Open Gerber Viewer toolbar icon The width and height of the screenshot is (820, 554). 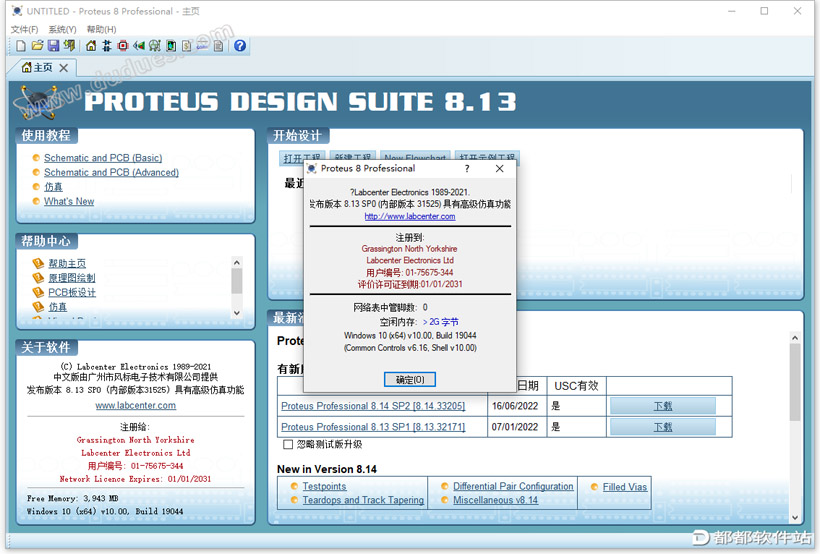tap(155, 46)
